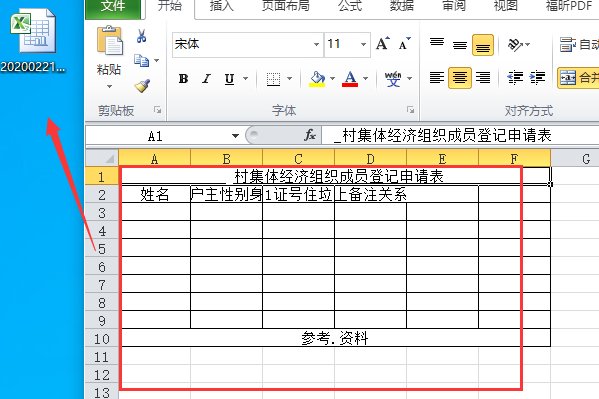The width and height of the screenshot is (599, 399).
Task: Open font group dialog launcher
Action: [411, 110]
